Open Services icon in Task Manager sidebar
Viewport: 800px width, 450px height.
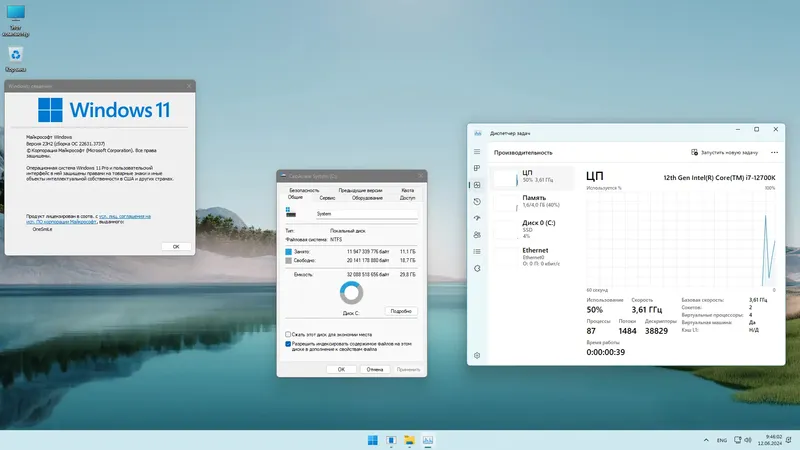pos(477,268)
